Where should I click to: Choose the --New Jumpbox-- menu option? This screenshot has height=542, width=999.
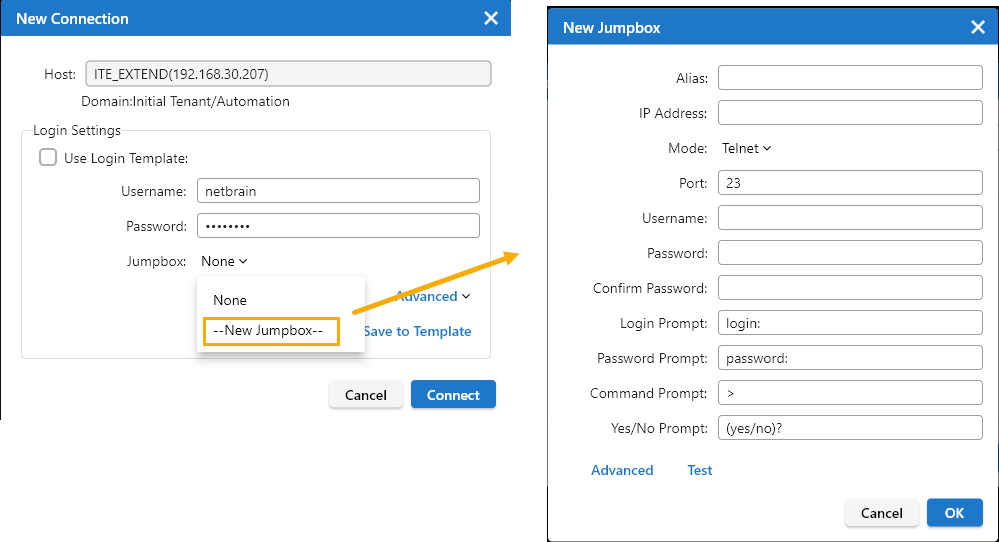270,331
